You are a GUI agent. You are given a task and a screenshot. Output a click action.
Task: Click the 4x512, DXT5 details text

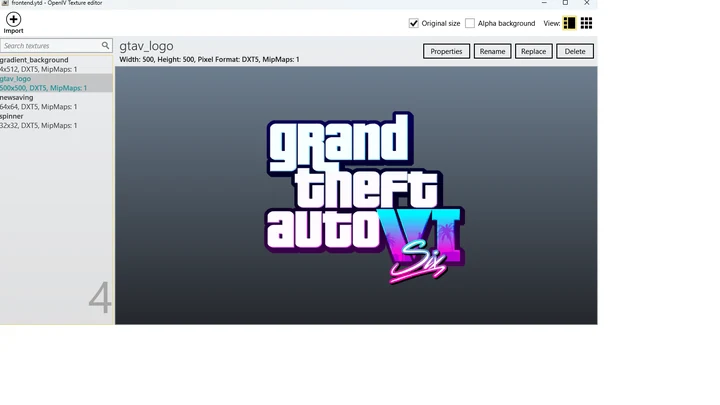click(39, 69)
